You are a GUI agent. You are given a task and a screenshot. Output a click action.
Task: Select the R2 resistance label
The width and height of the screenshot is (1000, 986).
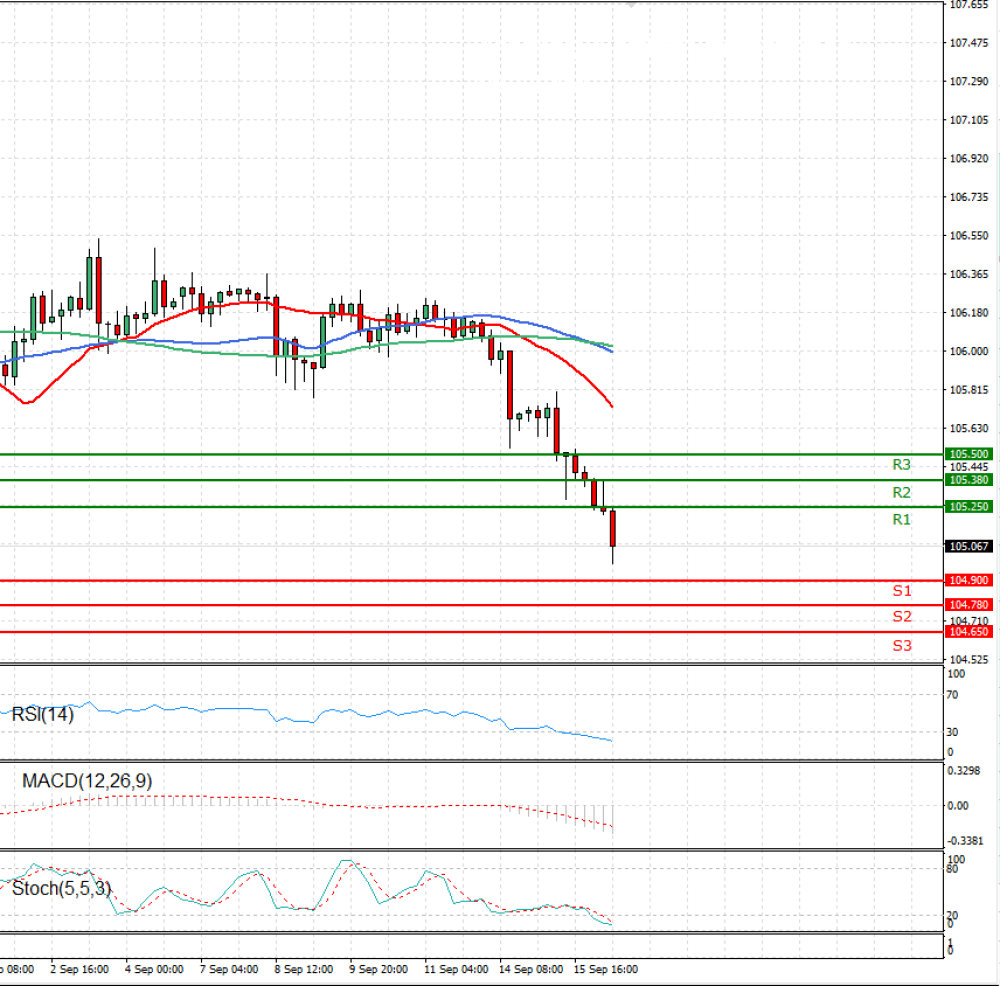(901, 492)
